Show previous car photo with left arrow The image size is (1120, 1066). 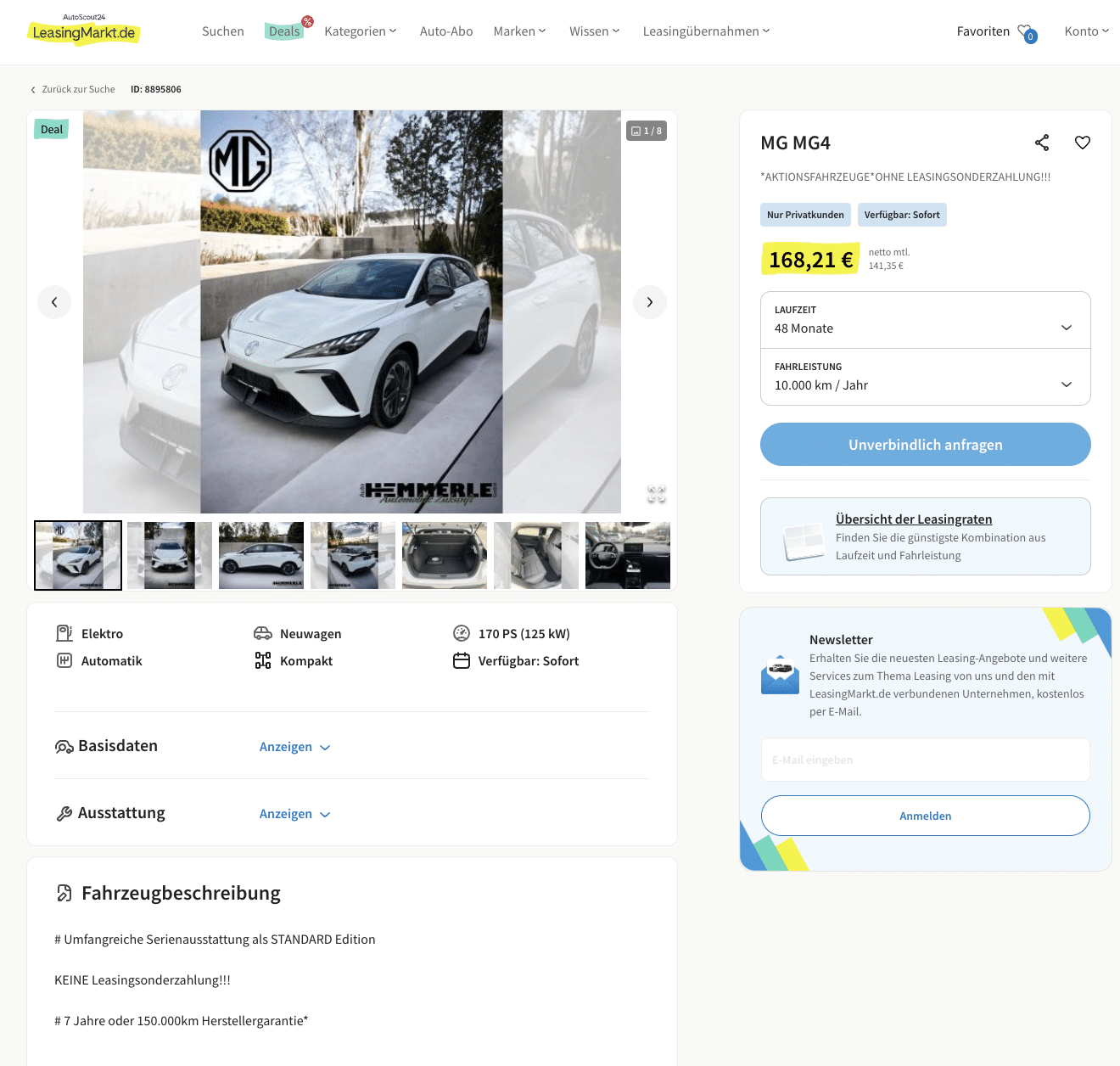click(x=54, y=302)
